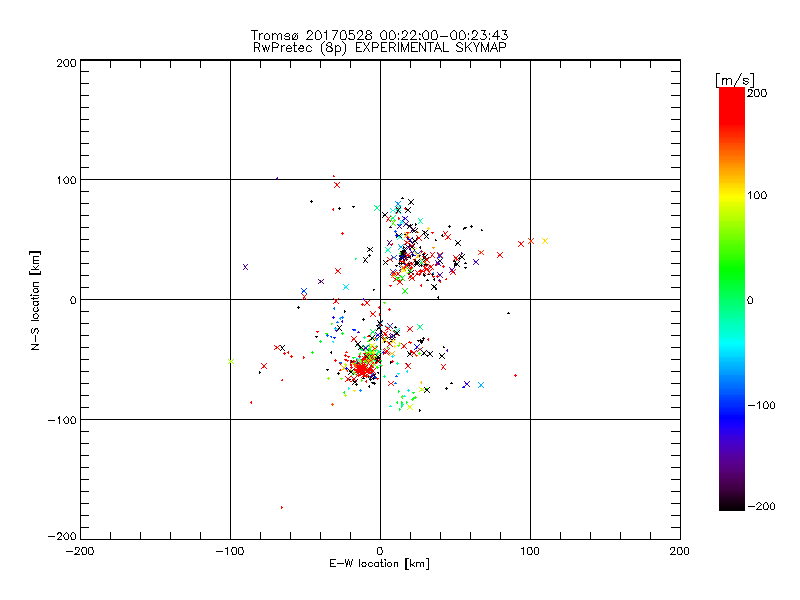Click the vertical axis "200" tick label
Image resolution: width=800 pixels, height=600 pixels.
pyautogui.click(x=66, y=63)
